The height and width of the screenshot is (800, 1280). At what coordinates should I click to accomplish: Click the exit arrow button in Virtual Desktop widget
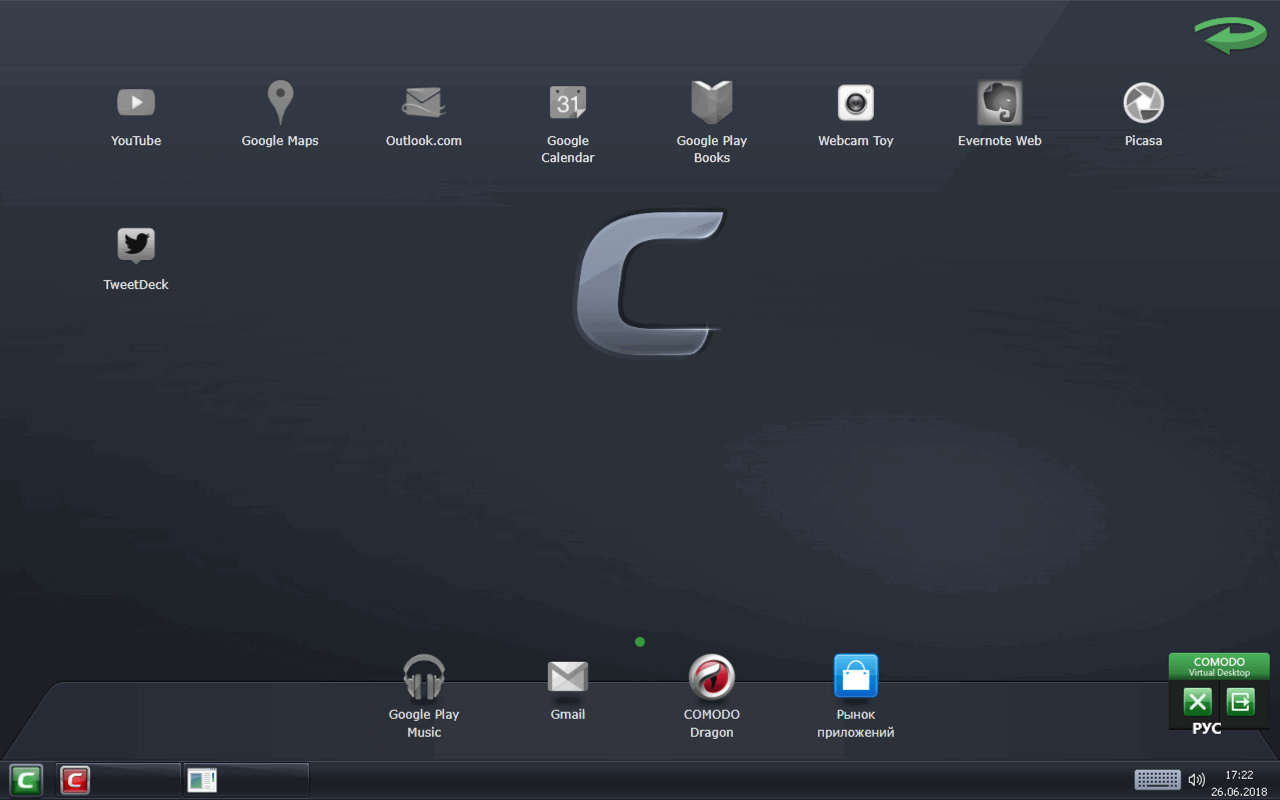[1240, 702]
